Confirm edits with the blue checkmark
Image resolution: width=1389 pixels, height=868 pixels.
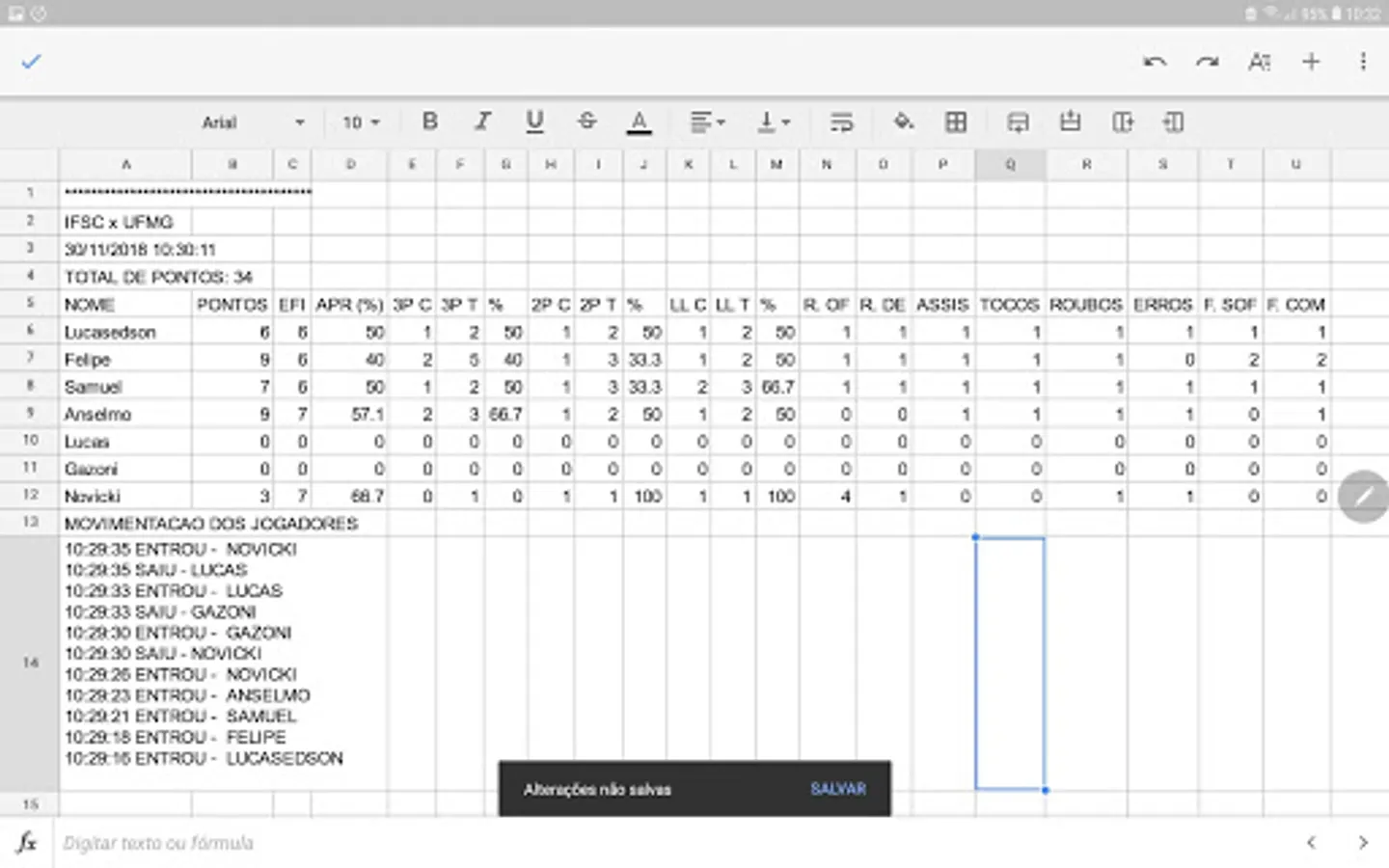[32, 62]
